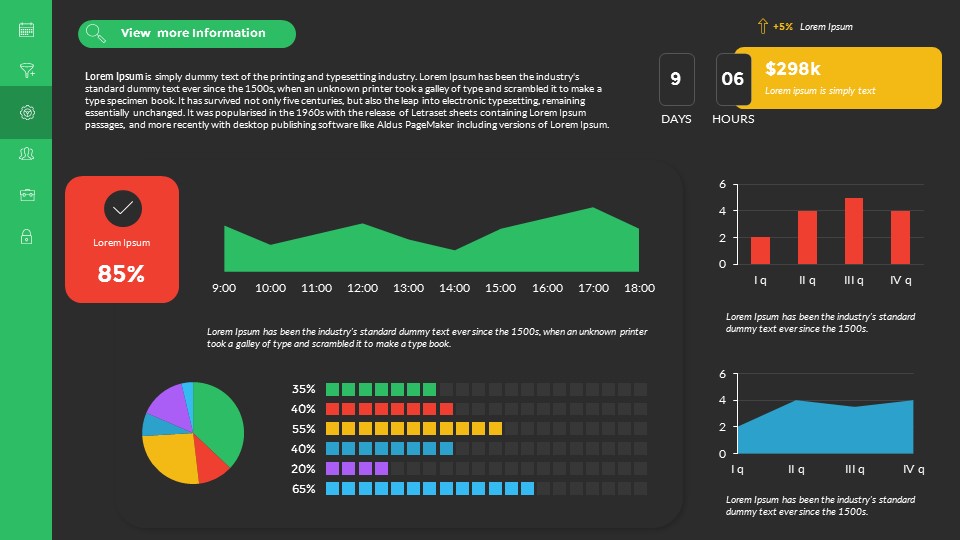This screenshot has height=540, width=960.
Task: Click the blue 40% progress bar above 20%
Action: [x=389, y=449]
